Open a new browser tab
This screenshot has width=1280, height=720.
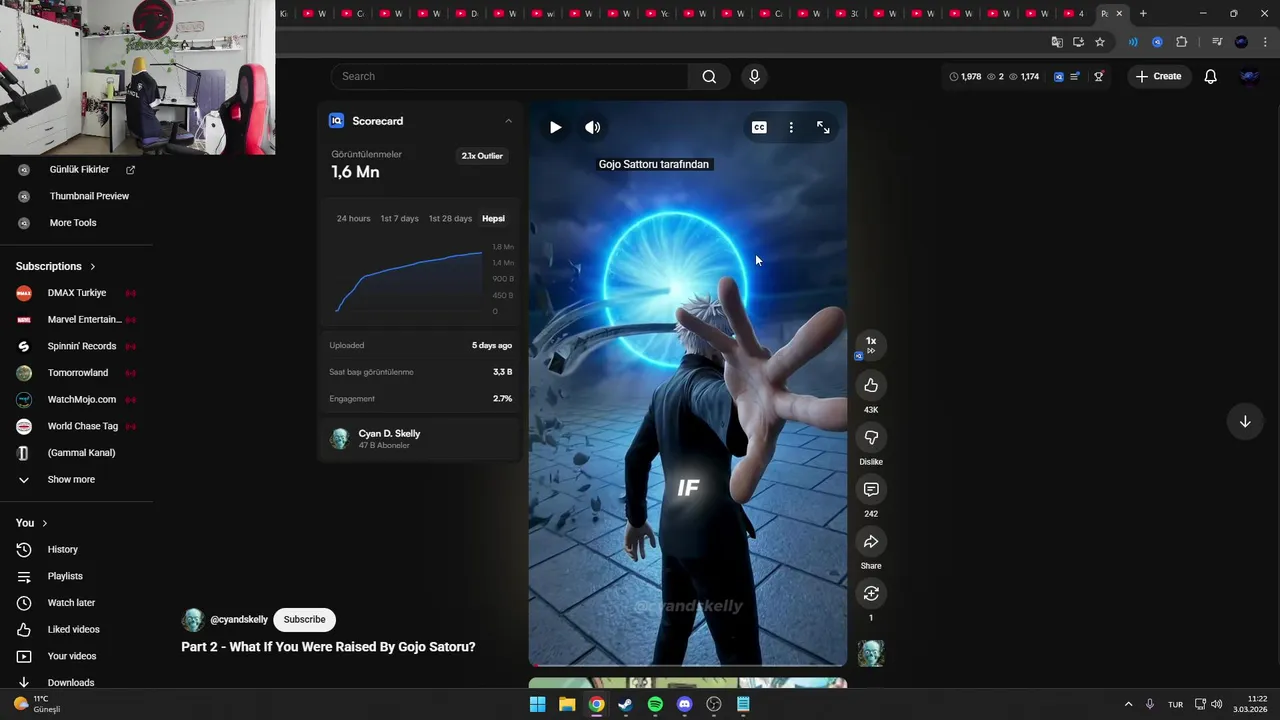click(x=1143, y=13)
